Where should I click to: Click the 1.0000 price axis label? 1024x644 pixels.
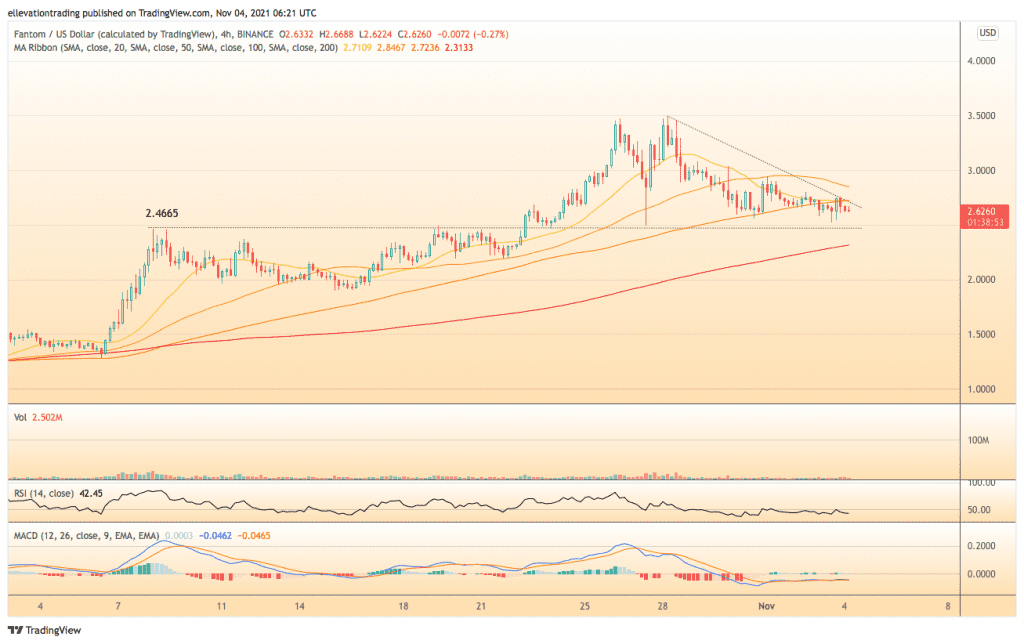tap(981, 389)
